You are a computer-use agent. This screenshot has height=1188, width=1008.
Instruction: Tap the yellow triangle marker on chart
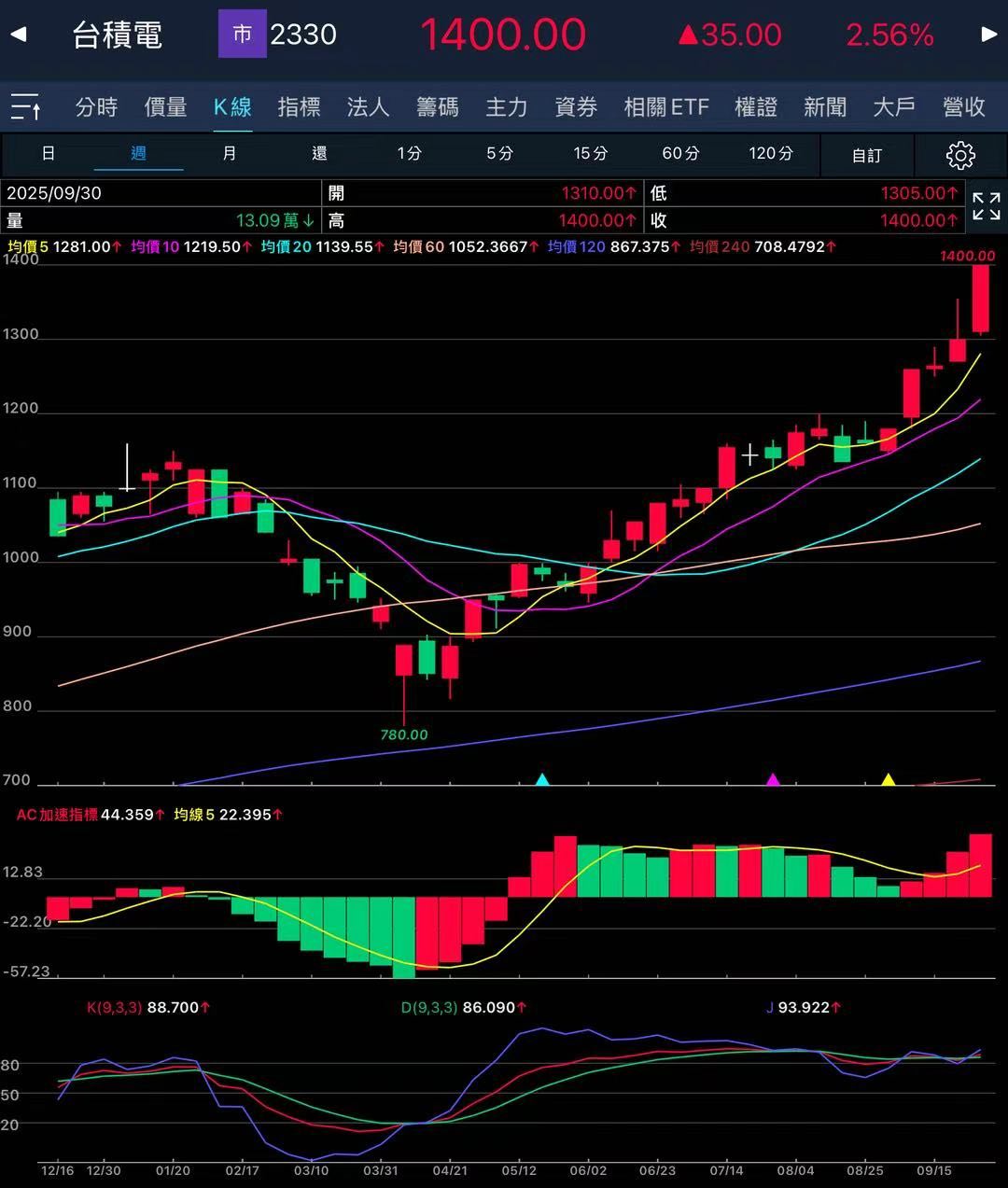889,779
